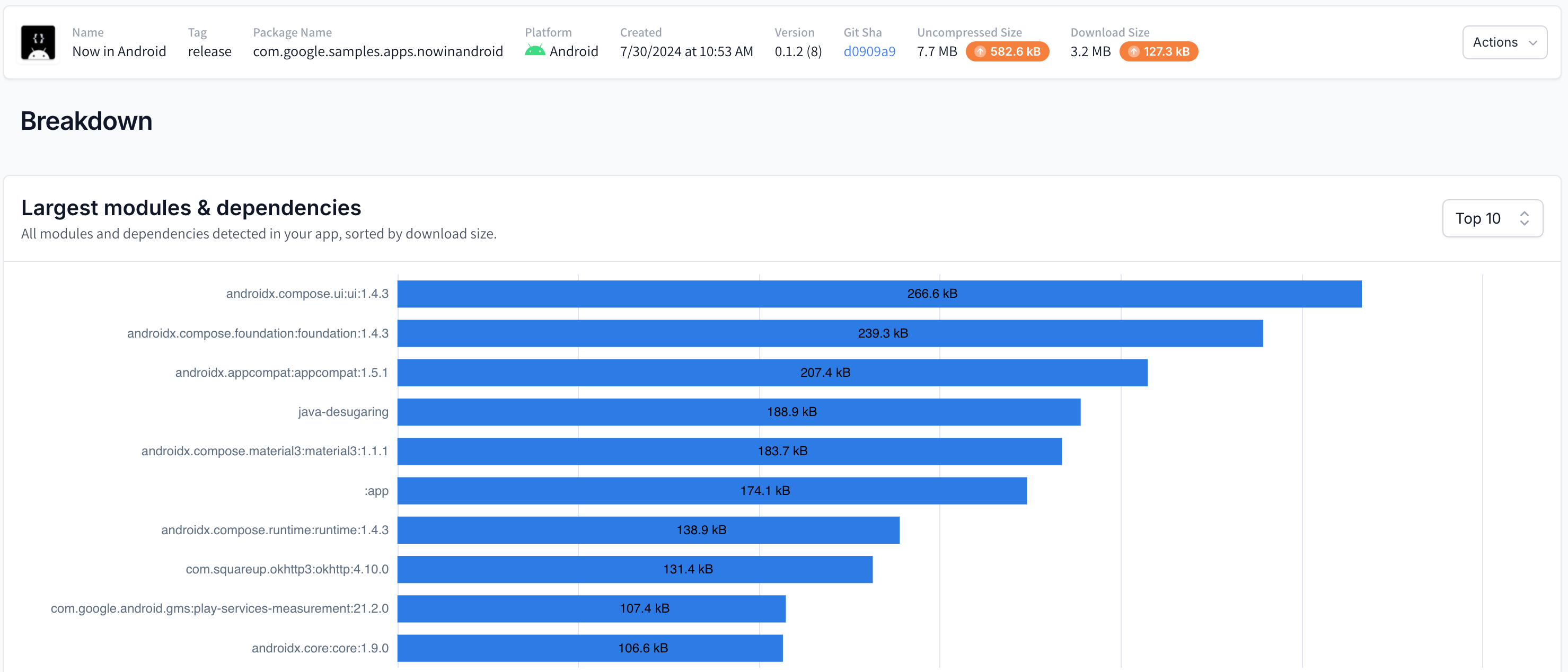Click the appcompat 207.4 kB bar
This screenshot has width=1568, height=672.
(772, 373)
